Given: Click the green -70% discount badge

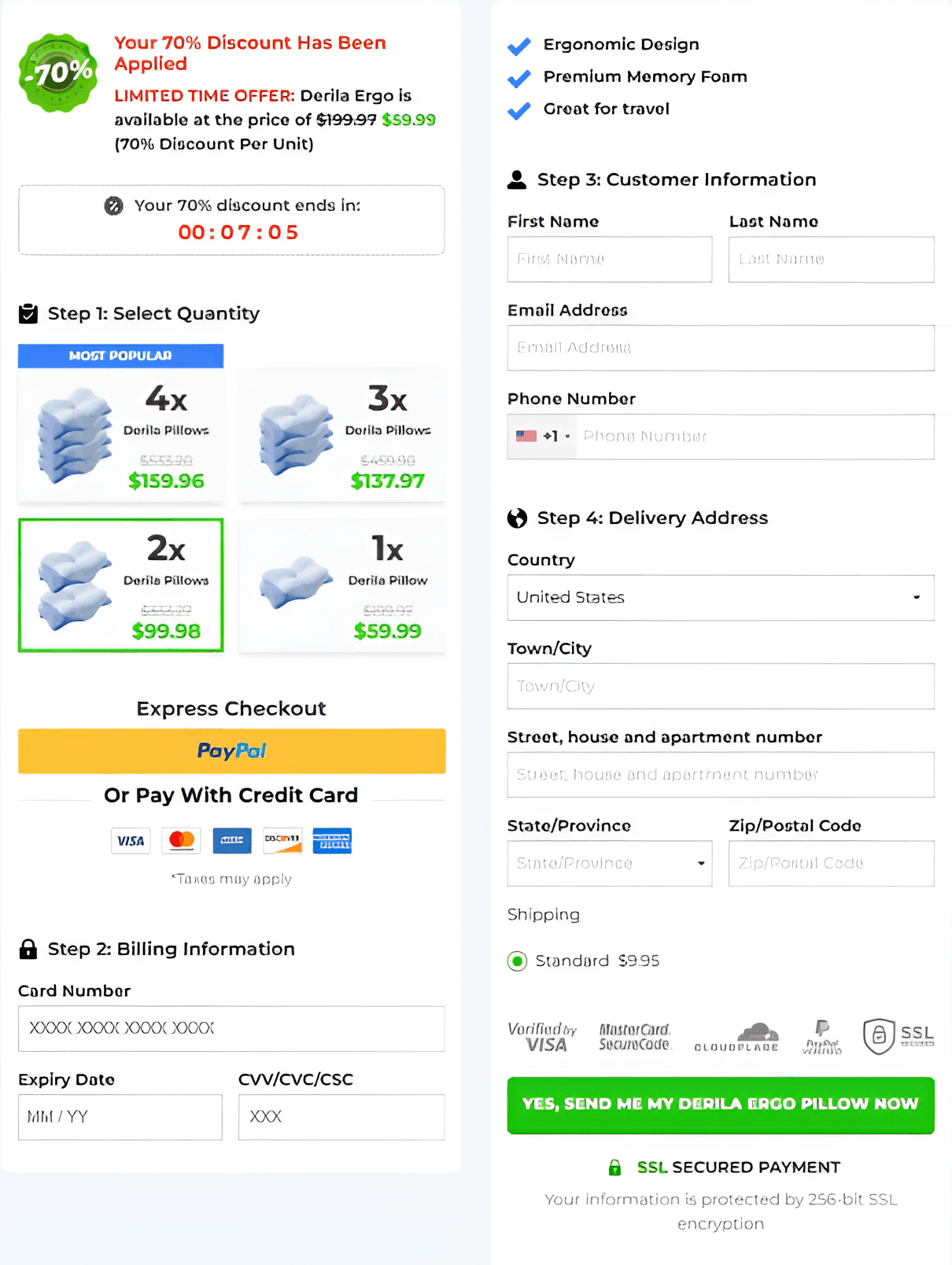Looking at the screenshot, I should point(58,73).
